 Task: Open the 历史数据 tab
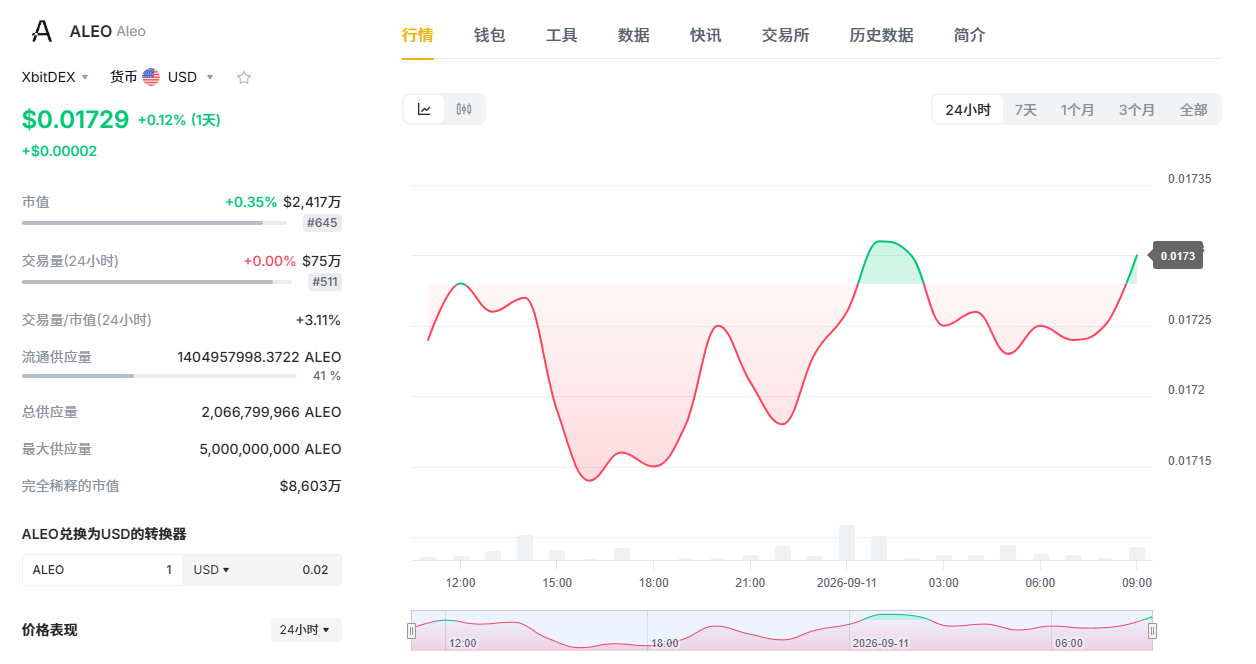882,35
